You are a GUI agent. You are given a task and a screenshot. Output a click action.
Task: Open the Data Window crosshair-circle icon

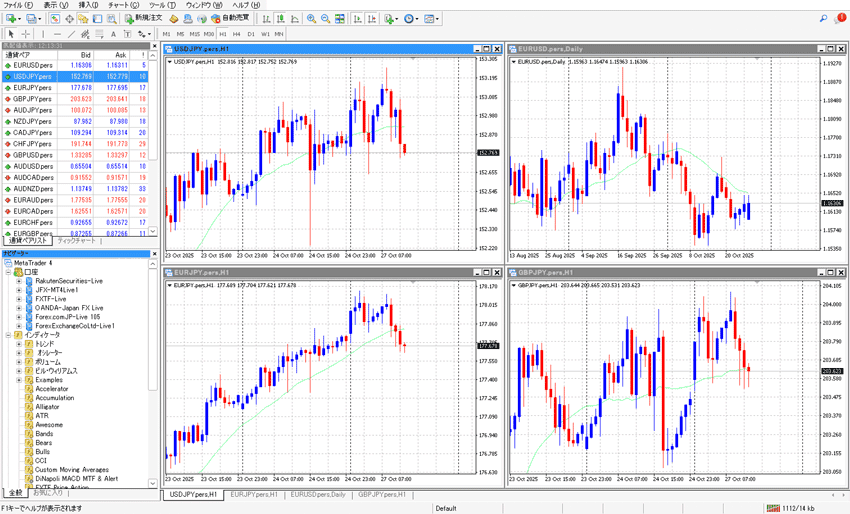click(x=69, y=18)
